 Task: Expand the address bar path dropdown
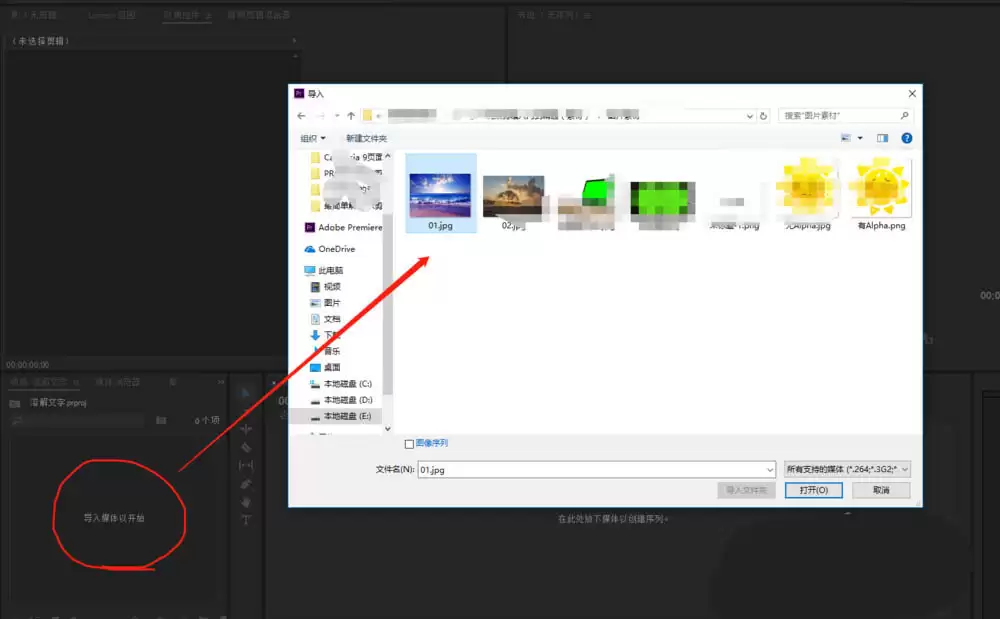[750, 116]
